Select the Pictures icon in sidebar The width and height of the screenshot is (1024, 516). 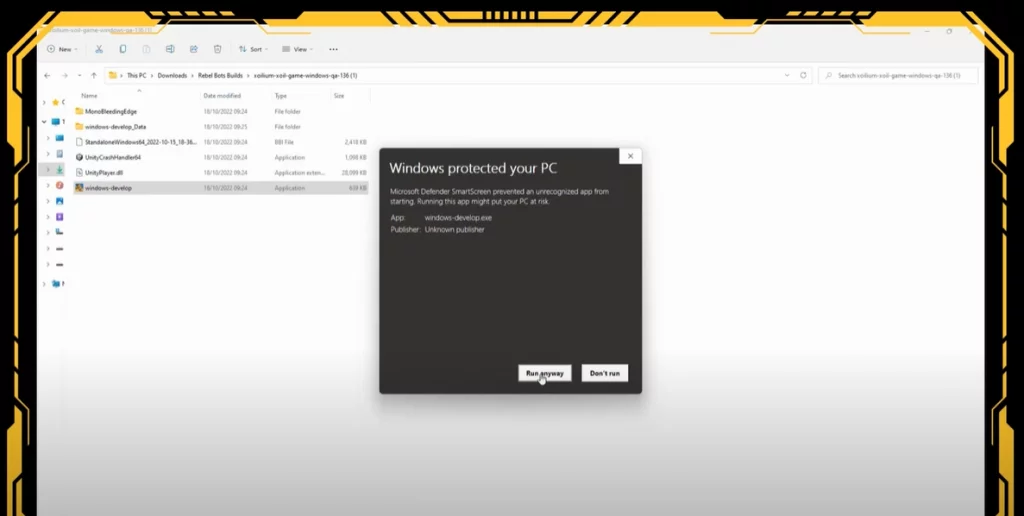pyautogui.click(x=59, y=201)
